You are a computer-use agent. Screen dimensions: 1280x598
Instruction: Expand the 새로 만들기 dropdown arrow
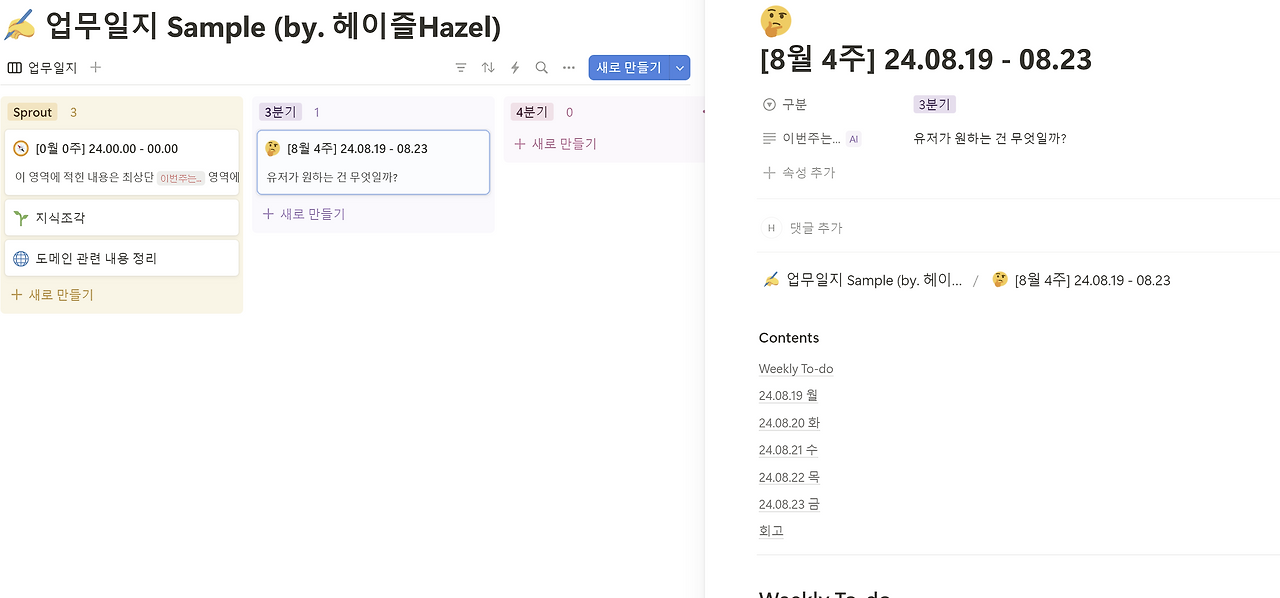point(680,68)
